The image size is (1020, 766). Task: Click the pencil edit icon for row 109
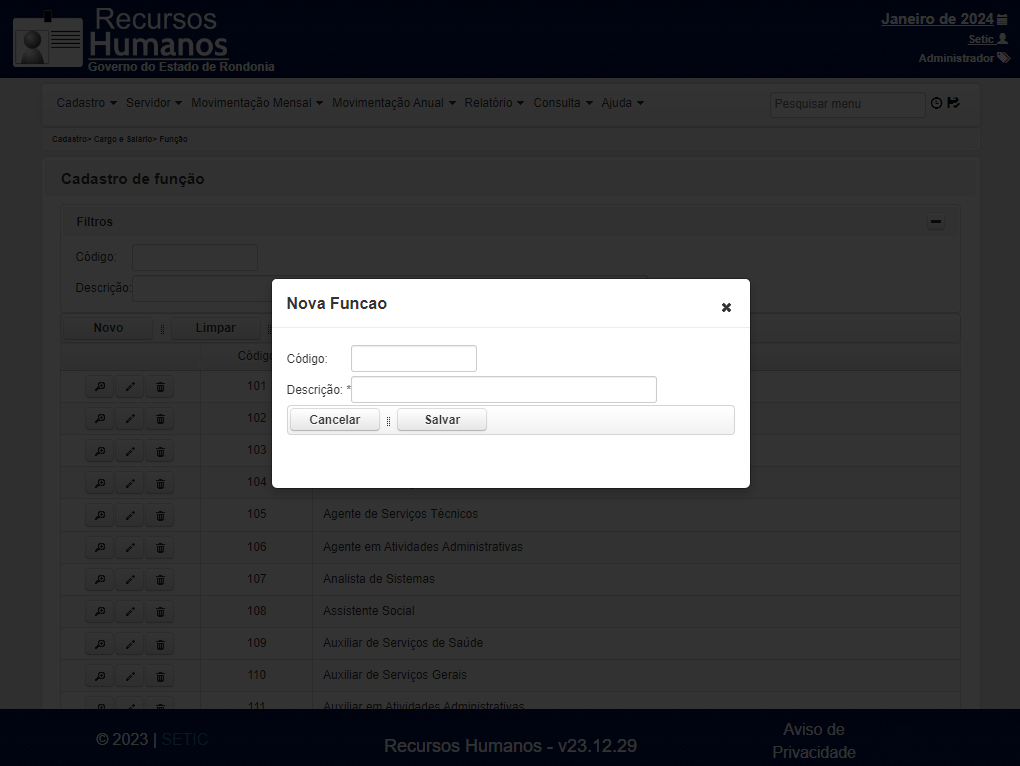pos(130,644)
